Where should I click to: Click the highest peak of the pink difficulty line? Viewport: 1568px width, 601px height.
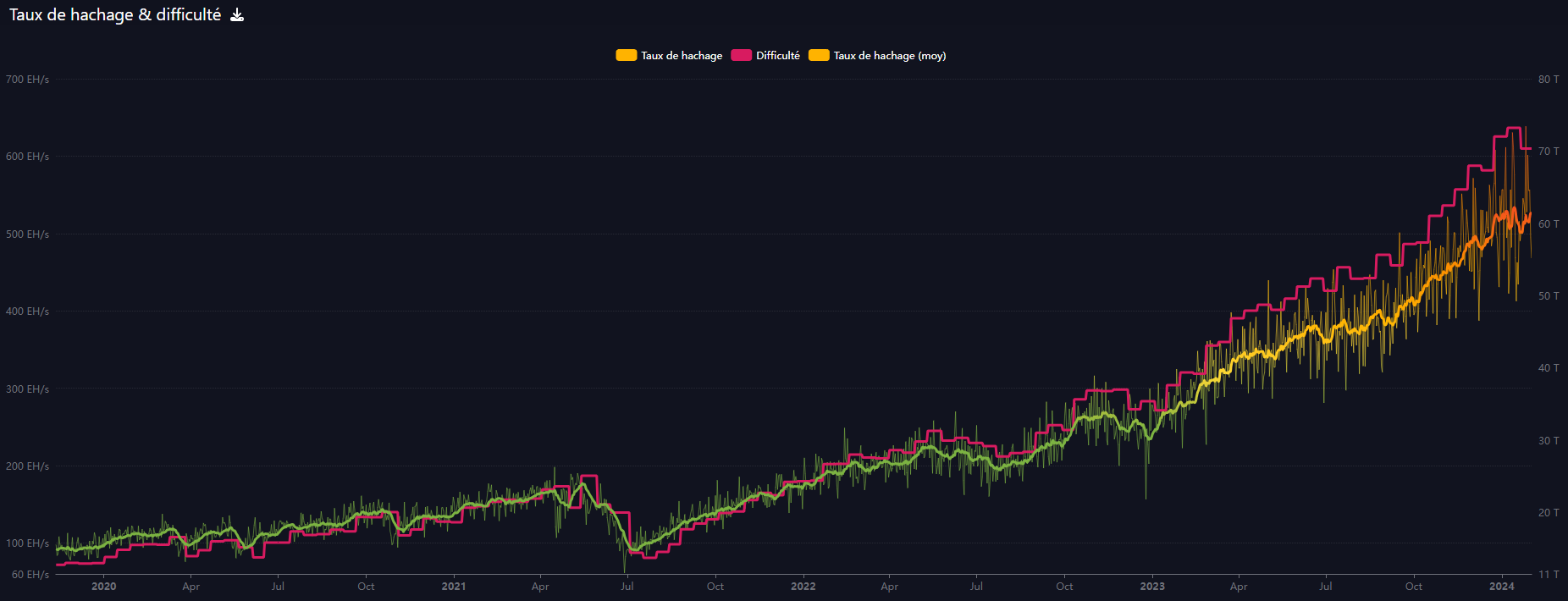(1515, 128)
